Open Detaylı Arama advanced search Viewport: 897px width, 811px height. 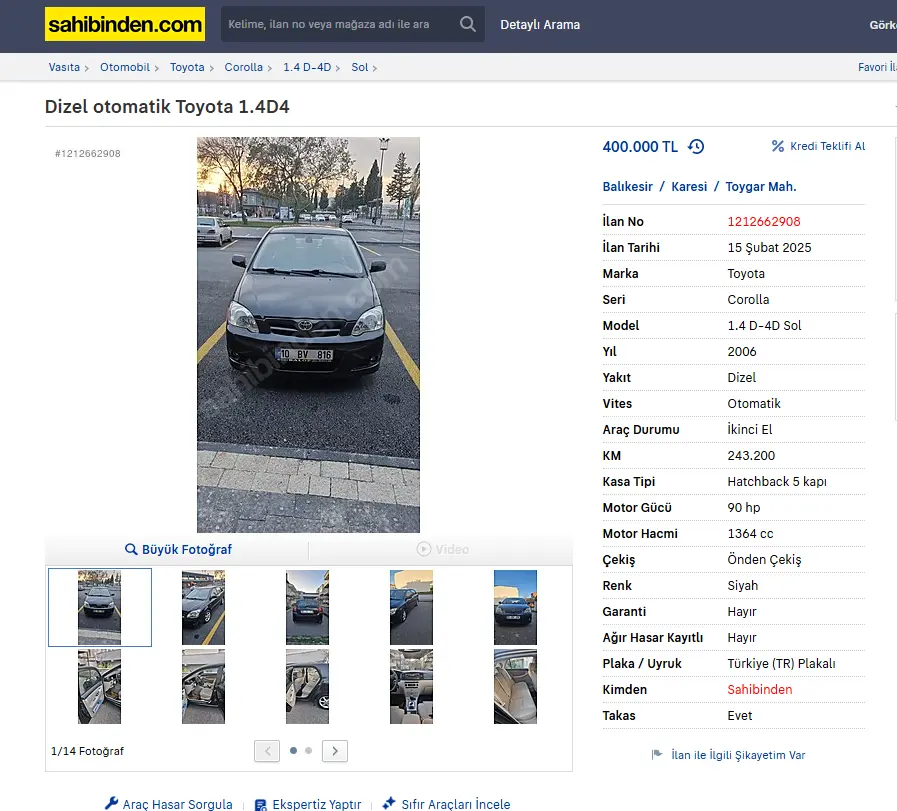(540, 25)
